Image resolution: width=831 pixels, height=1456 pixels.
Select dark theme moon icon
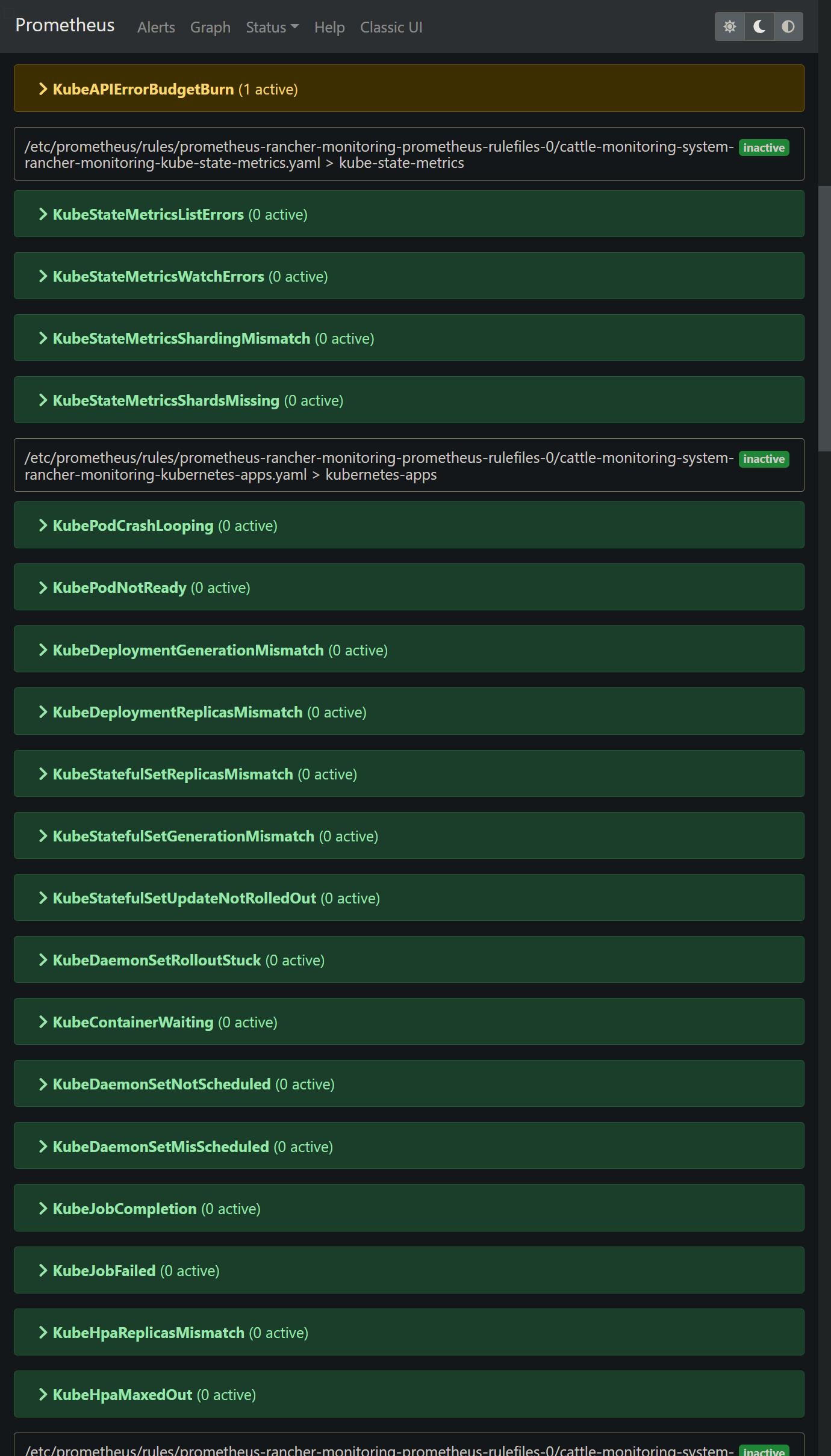759,26
